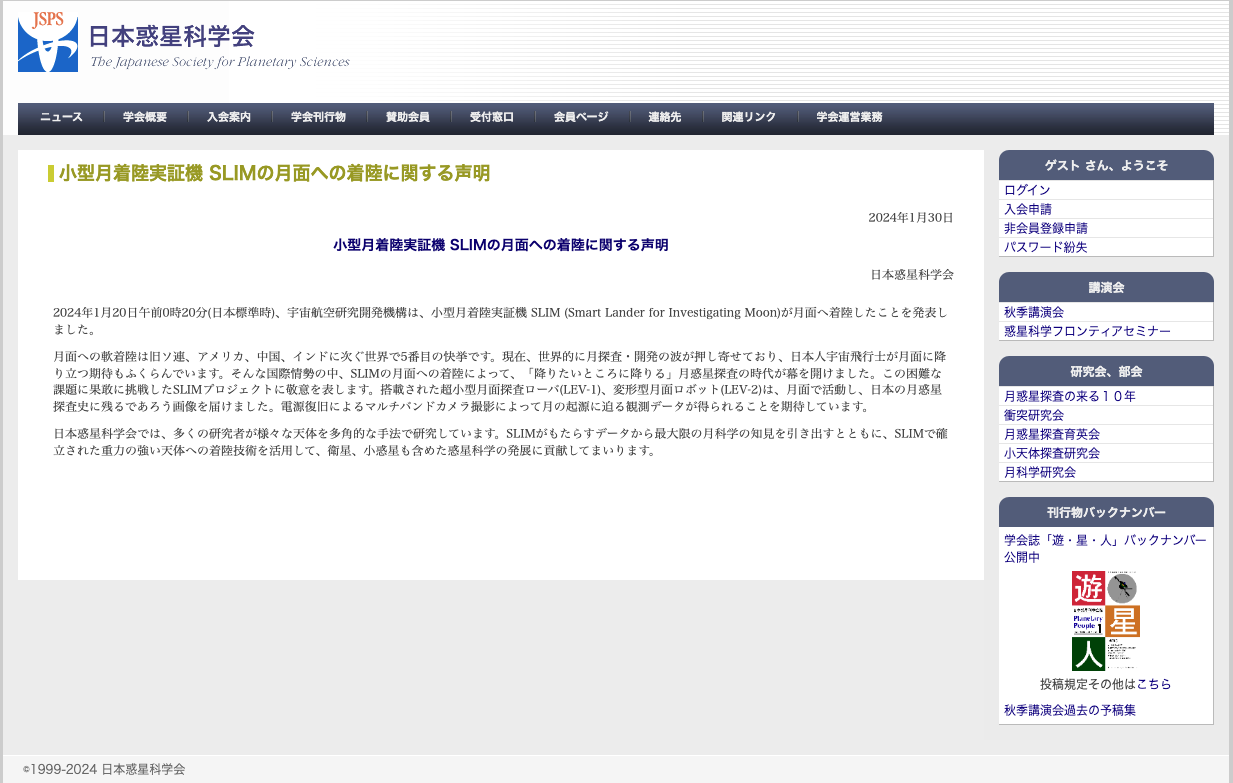Open the 月科学研究会 link

click(x=1040, y=472)
